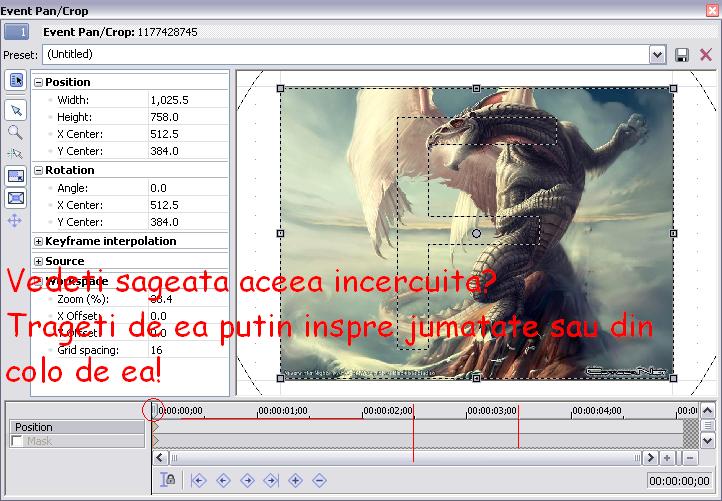Toggle the Enable Snapping icon
The image size is (722, 501).
(x=15, y=154)
